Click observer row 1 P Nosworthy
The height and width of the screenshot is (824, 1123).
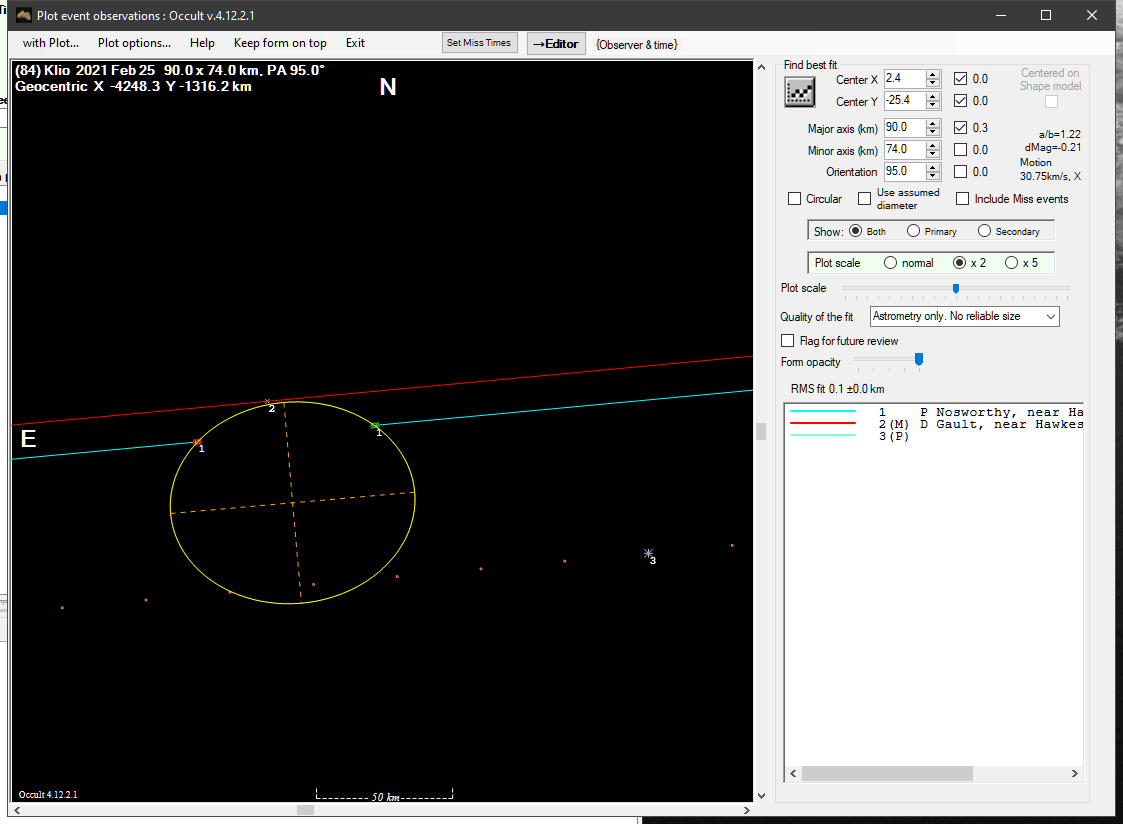pos(935,412)
